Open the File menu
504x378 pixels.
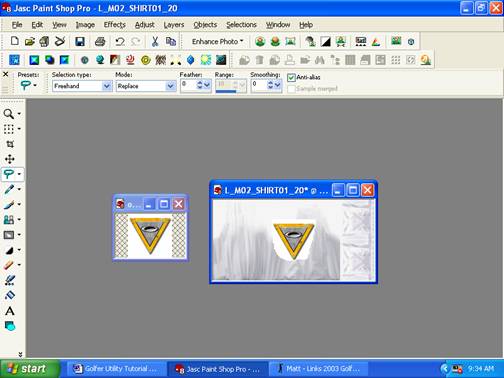[17, 25]
